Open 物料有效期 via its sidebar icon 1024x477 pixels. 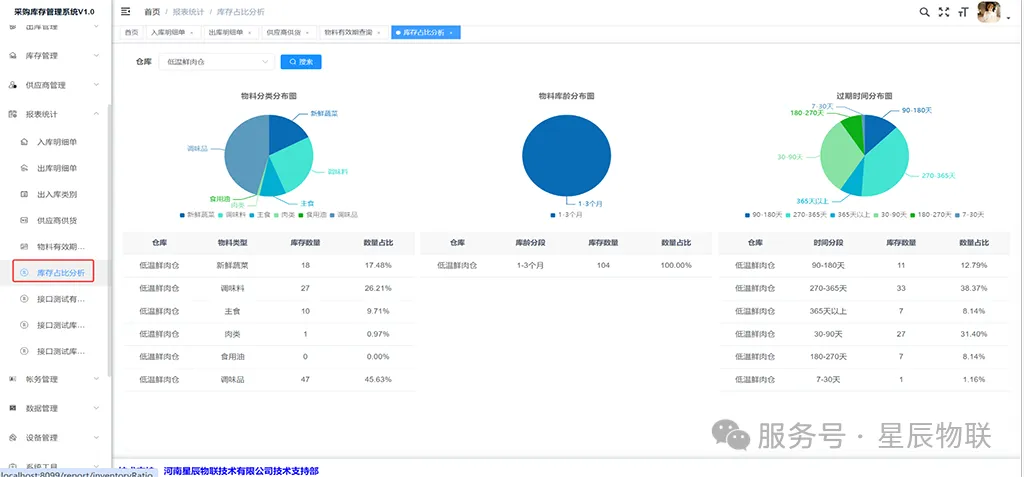tap(24, 246)
